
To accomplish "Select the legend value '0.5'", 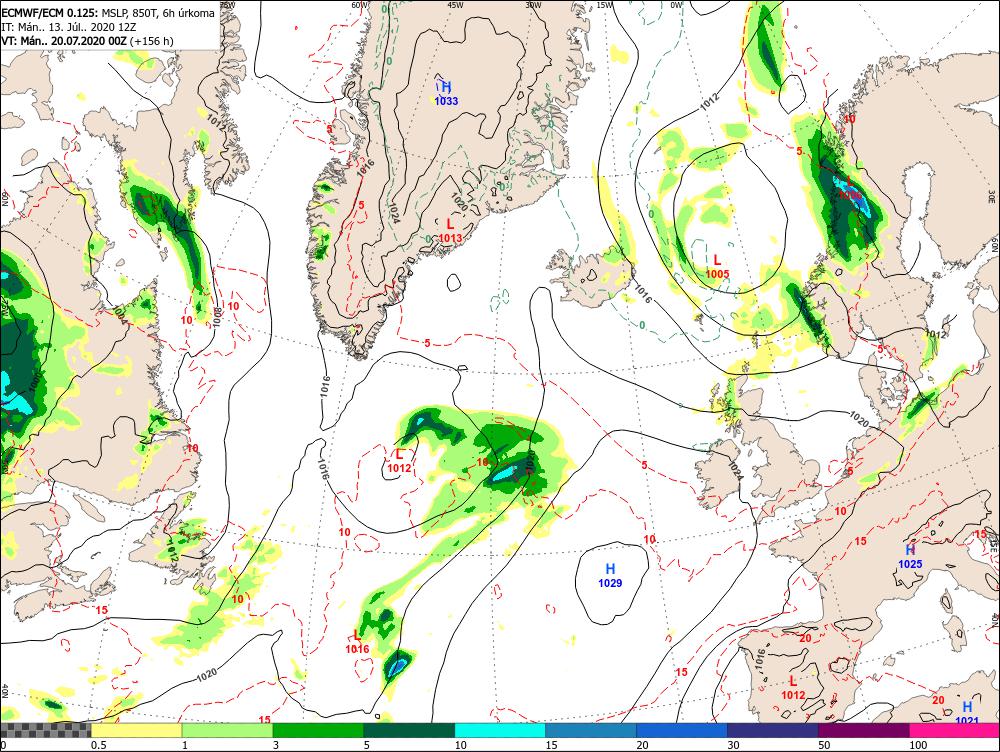I will click(x=98, y=745).
